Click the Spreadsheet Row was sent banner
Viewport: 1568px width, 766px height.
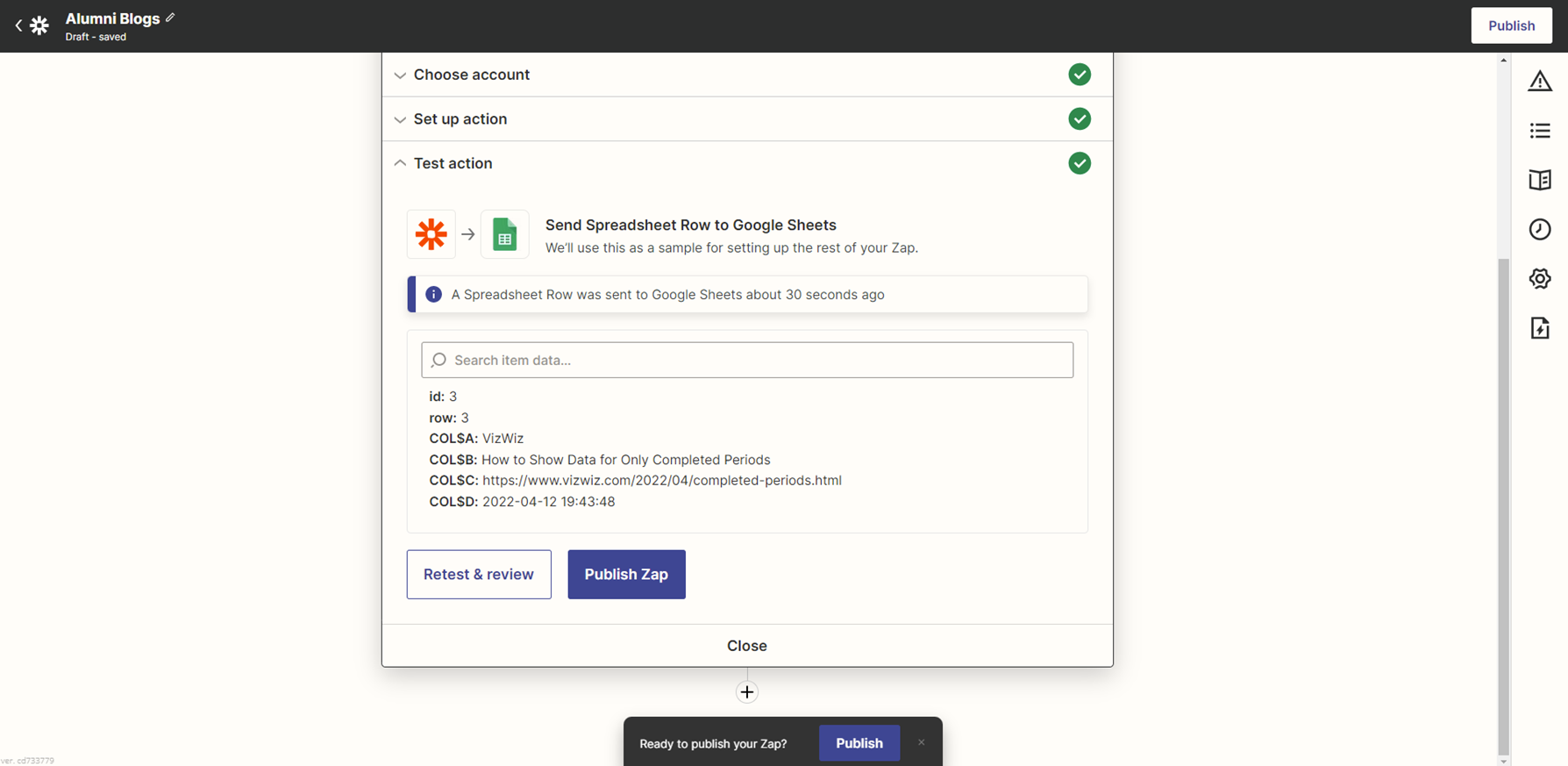747,294
